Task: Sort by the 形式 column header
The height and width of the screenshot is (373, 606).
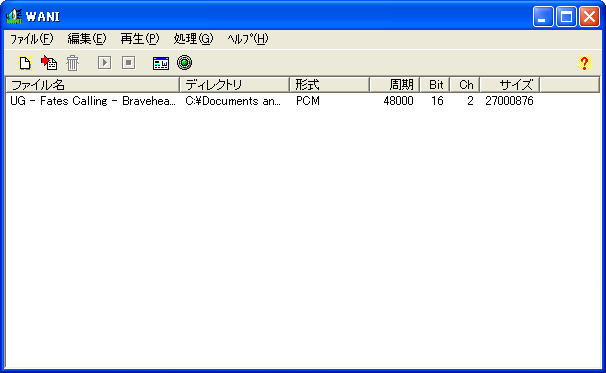Action: tap(330, 85)
